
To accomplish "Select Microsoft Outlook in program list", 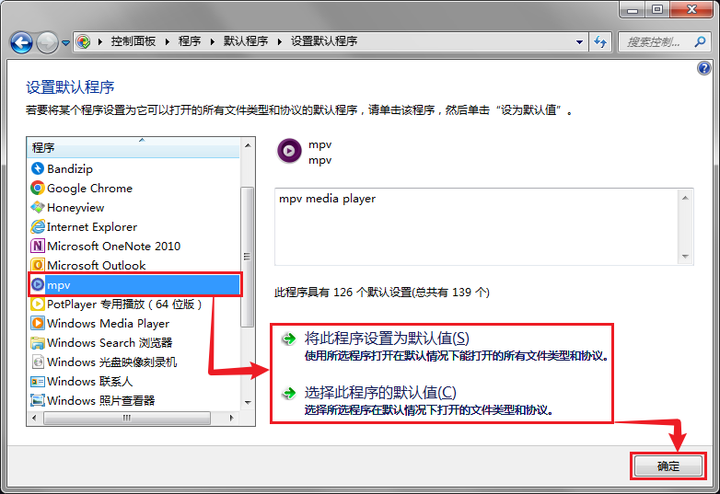I will 133,265.
